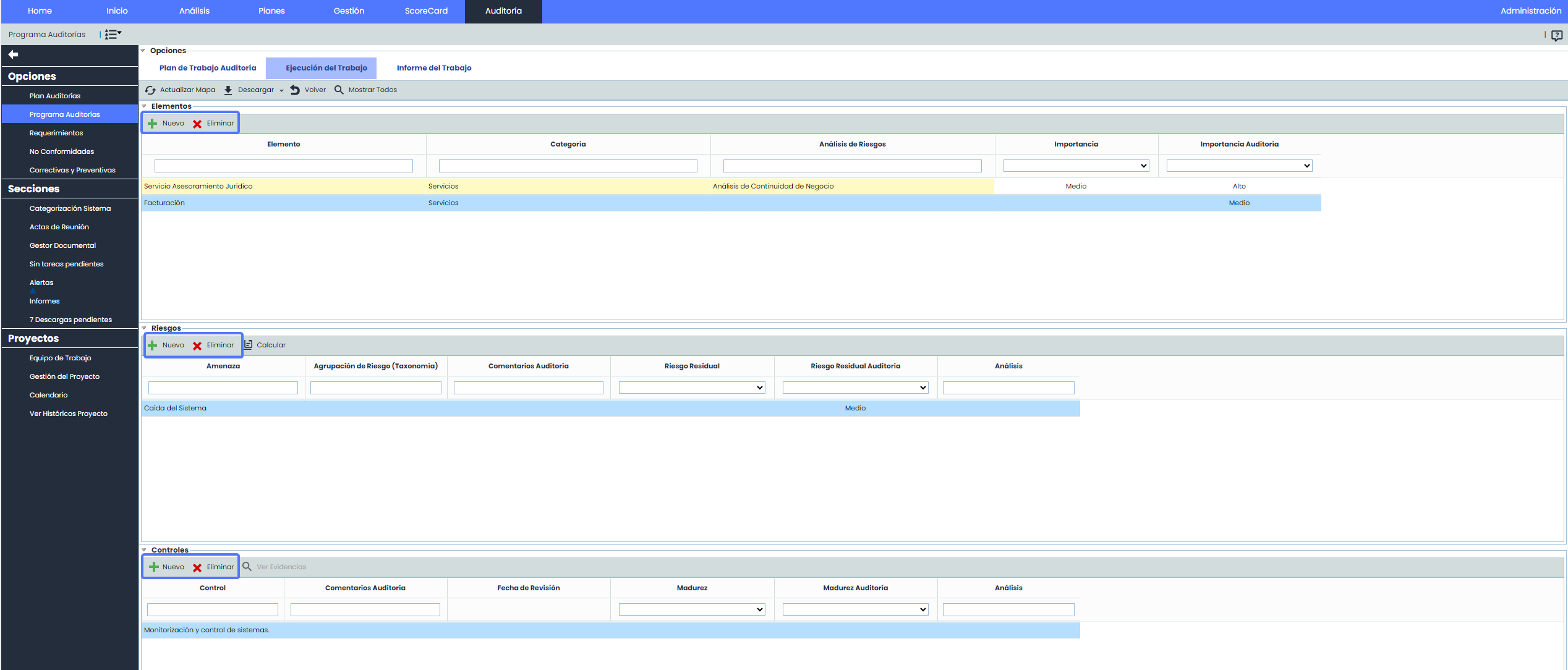Click the Mostrar Todos magnifier icon

[339, 90]
